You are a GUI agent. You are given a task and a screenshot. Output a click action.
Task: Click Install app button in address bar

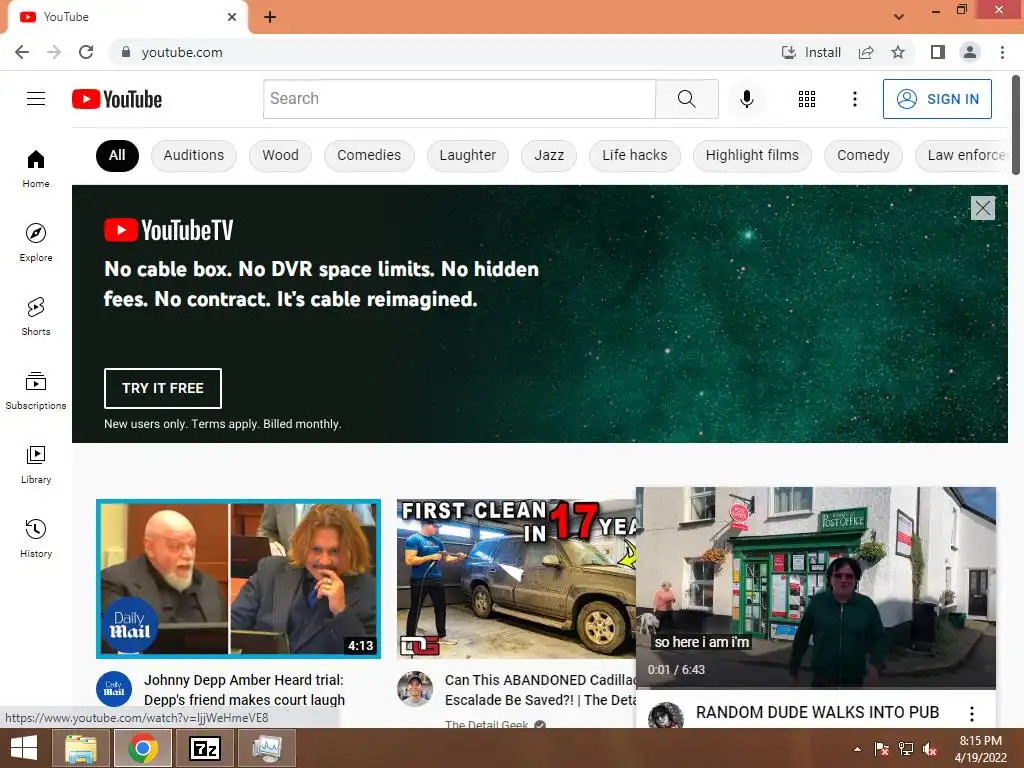(811, 52)
